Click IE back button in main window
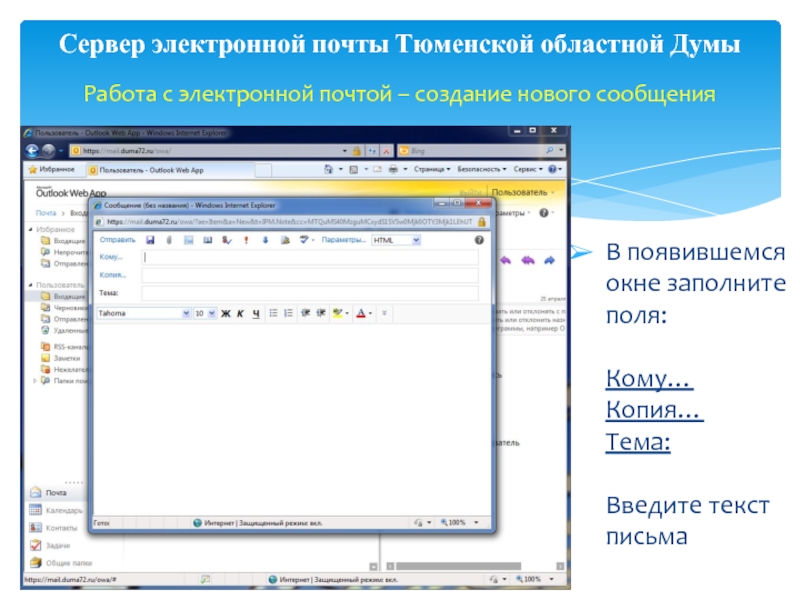 click(x=32, y=151)
